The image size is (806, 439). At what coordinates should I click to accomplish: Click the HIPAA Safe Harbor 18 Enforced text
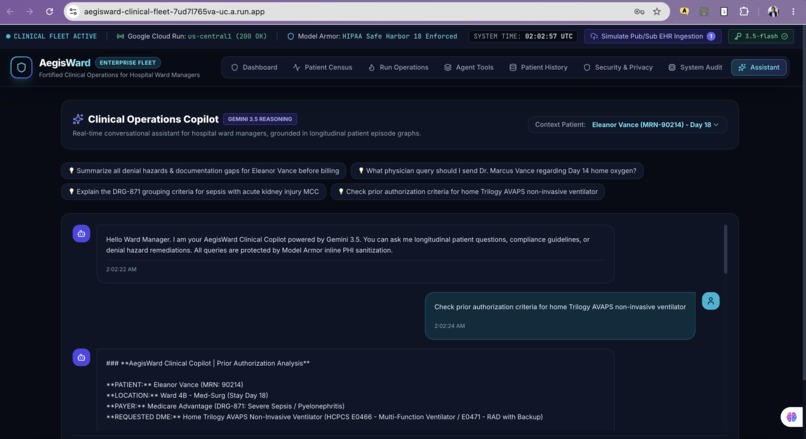pyautogui.click(x=399, y=36)
